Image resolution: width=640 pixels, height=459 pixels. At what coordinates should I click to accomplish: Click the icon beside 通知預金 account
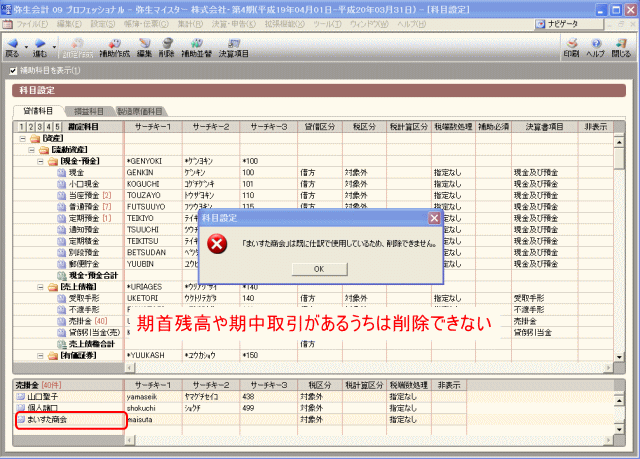coord(62,230)
